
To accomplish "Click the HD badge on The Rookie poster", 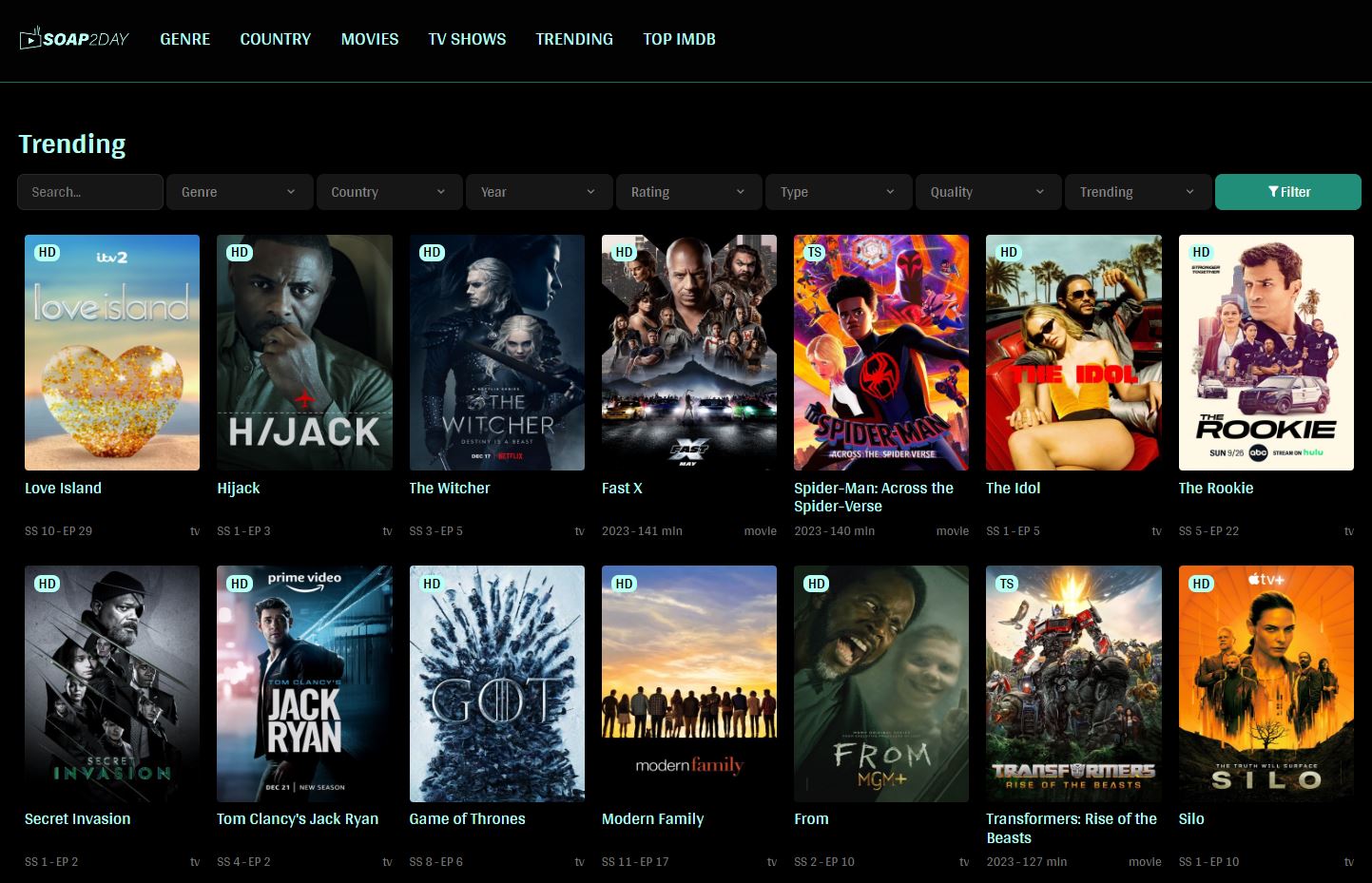I will coord(1201,253).
